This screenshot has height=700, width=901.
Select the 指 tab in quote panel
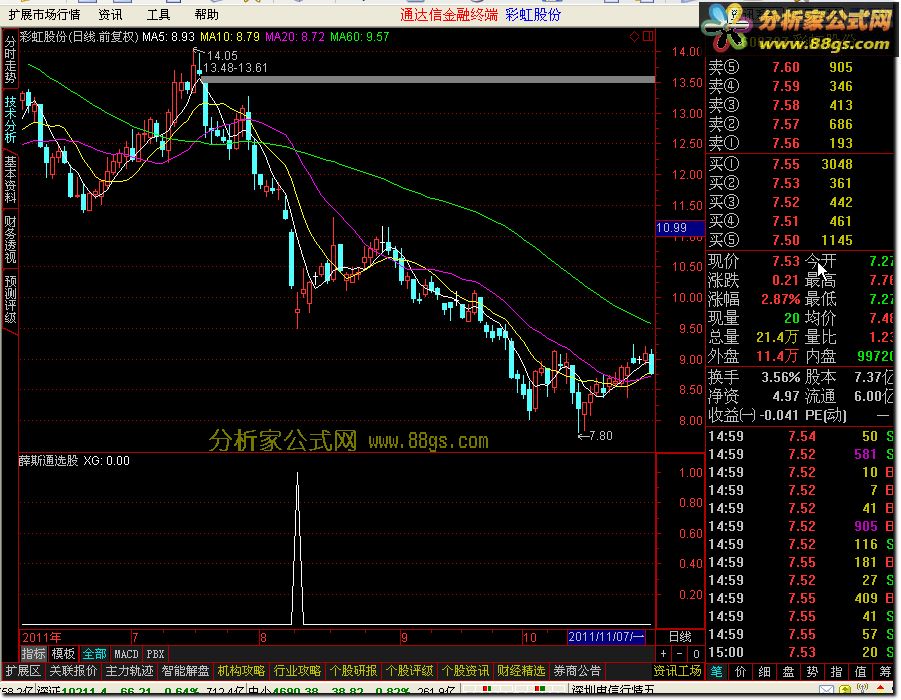[837, 671]
